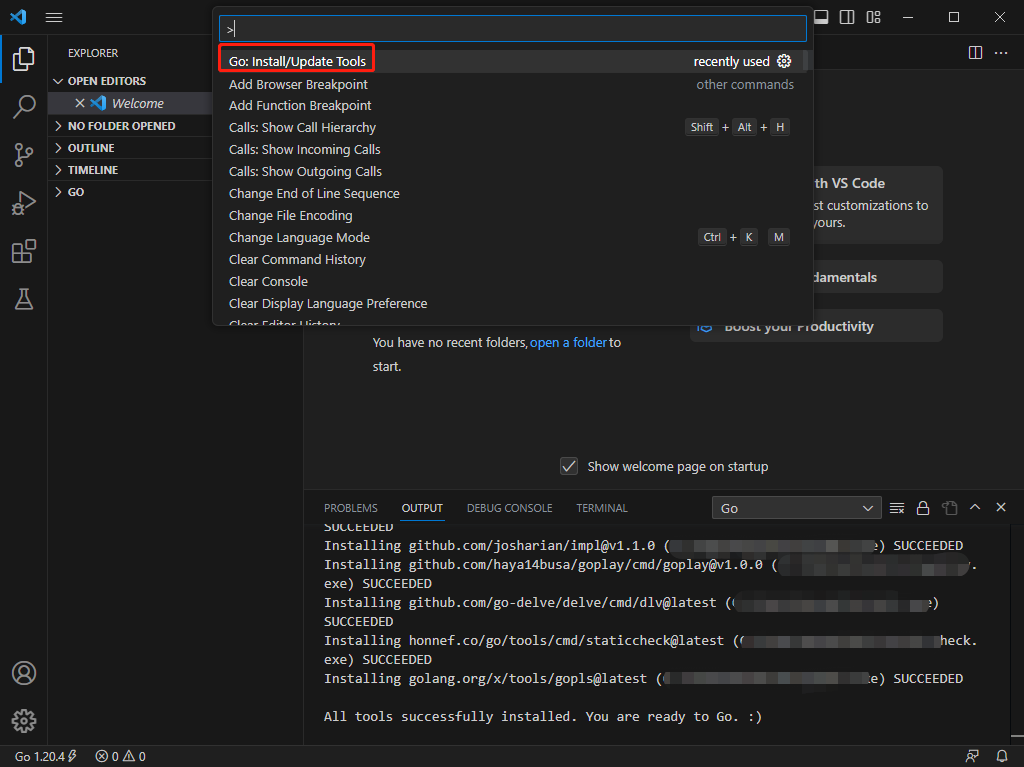Screen dimensions: 1024x767
Task: Close the Welcome editor in Open Editors
Action: click(x=80, y=103)
